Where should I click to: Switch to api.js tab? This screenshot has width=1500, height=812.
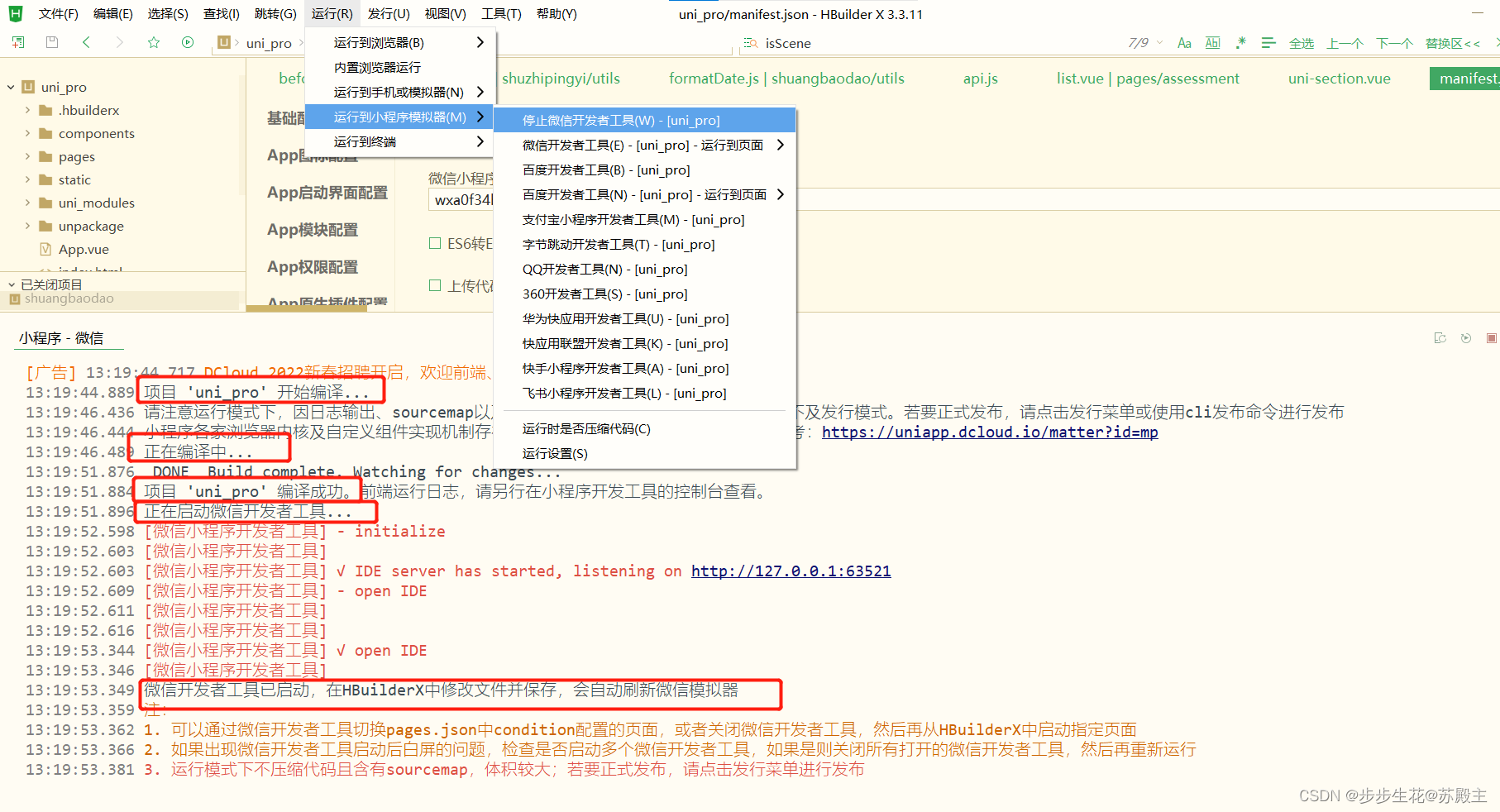pyautogui.click(x=980, y=79)
